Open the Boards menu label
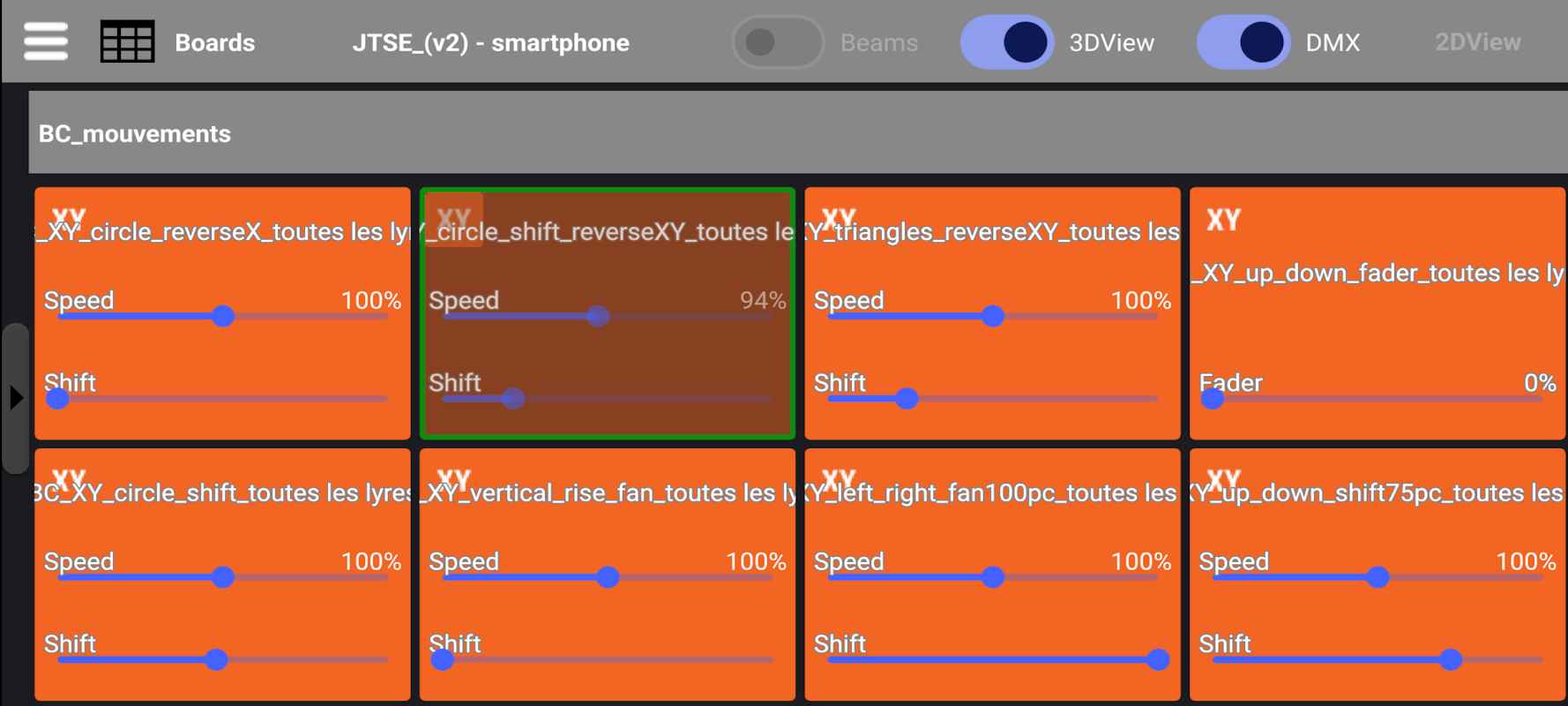 [x=214, y=42]
